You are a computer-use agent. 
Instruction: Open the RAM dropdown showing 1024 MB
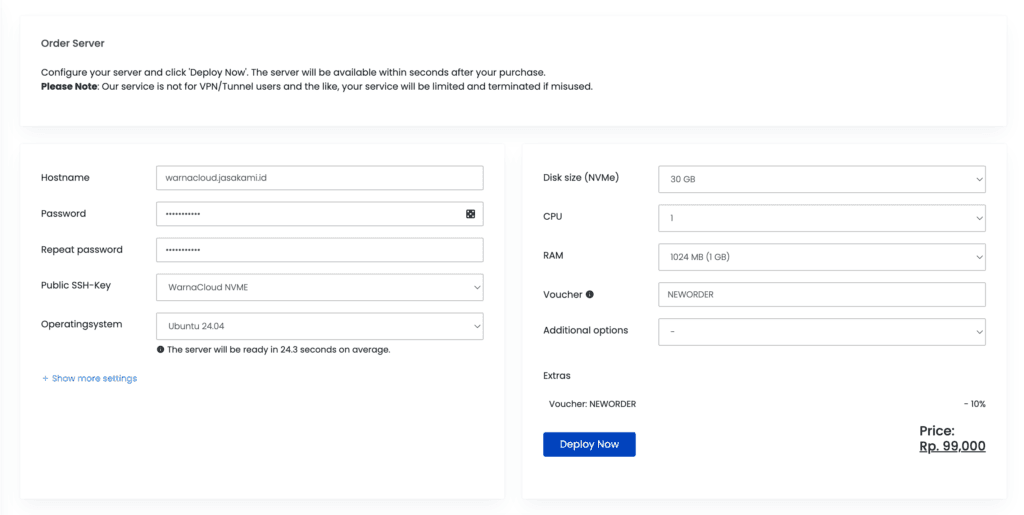(x=822, y=257)
